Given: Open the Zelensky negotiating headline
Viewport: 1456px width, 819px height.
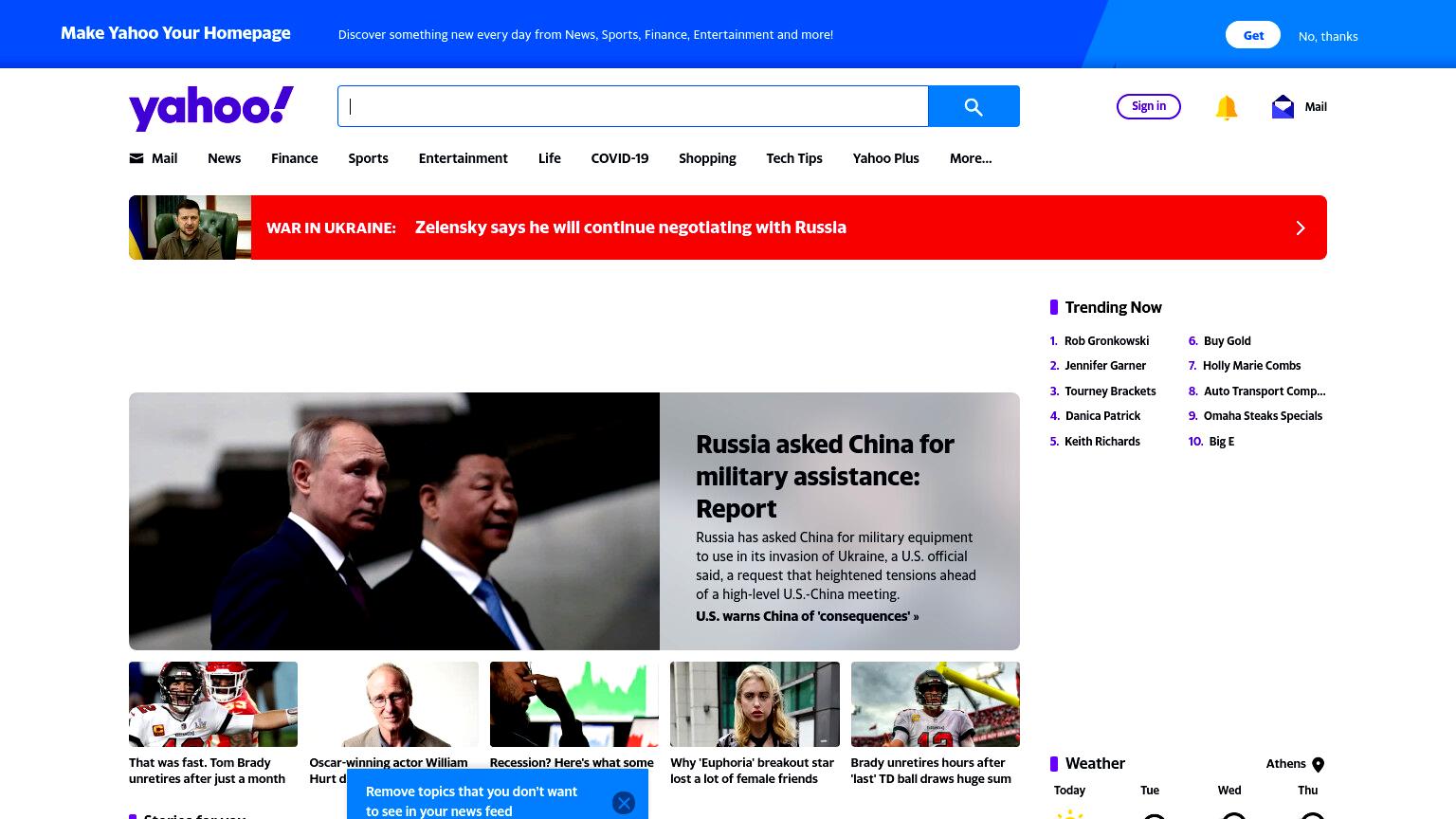Looking at the screenshot, I should point(630,227).
